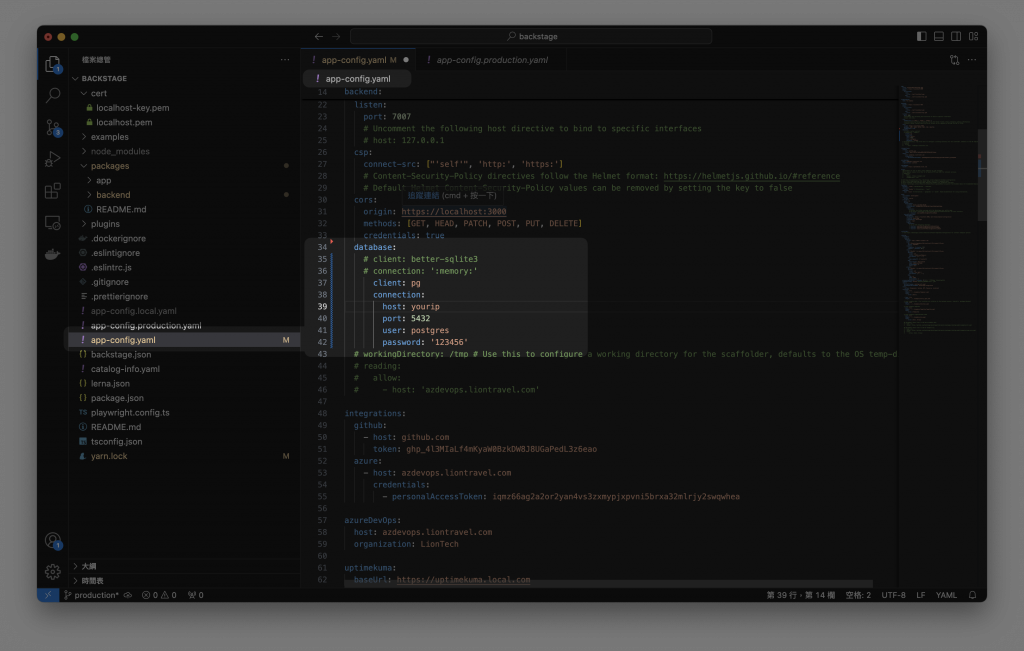Open the Extensions view icon

[53, 191]
